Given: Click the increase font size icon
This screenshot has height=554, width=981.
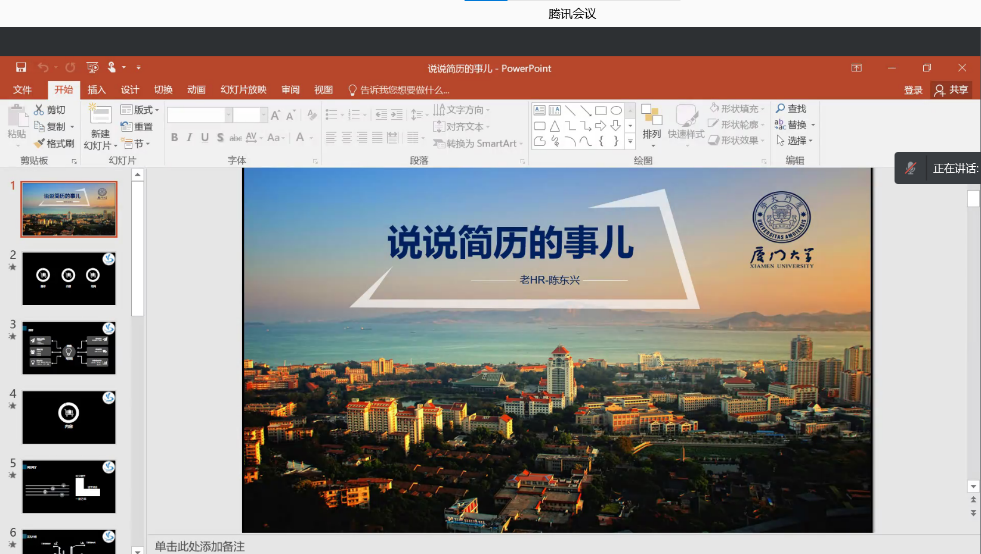Looking at the screenshot, I should (x=275, y=115).
